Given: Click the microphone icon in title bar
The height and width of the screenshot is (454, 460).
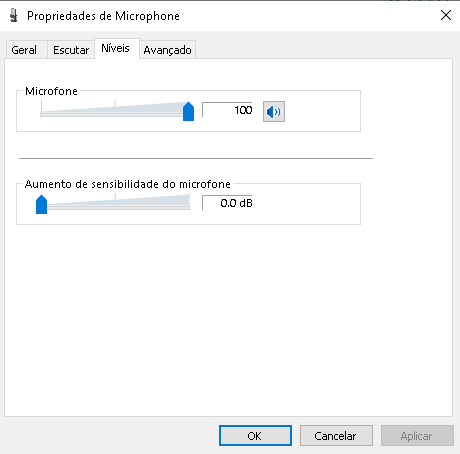Looking at the screenshot, I should point(14,16).
